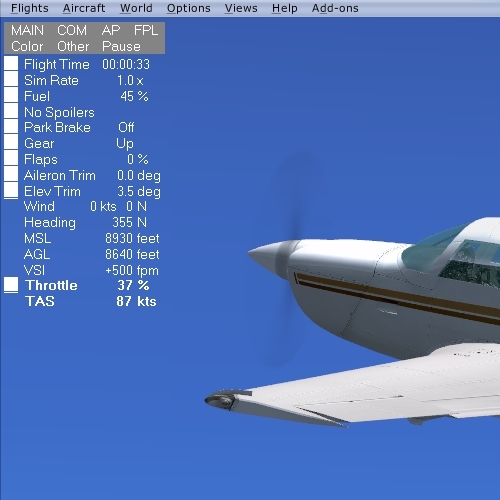This screenshot has height=500, width=500.
Task: Open the Color settings option
Action: coord(27,46)
